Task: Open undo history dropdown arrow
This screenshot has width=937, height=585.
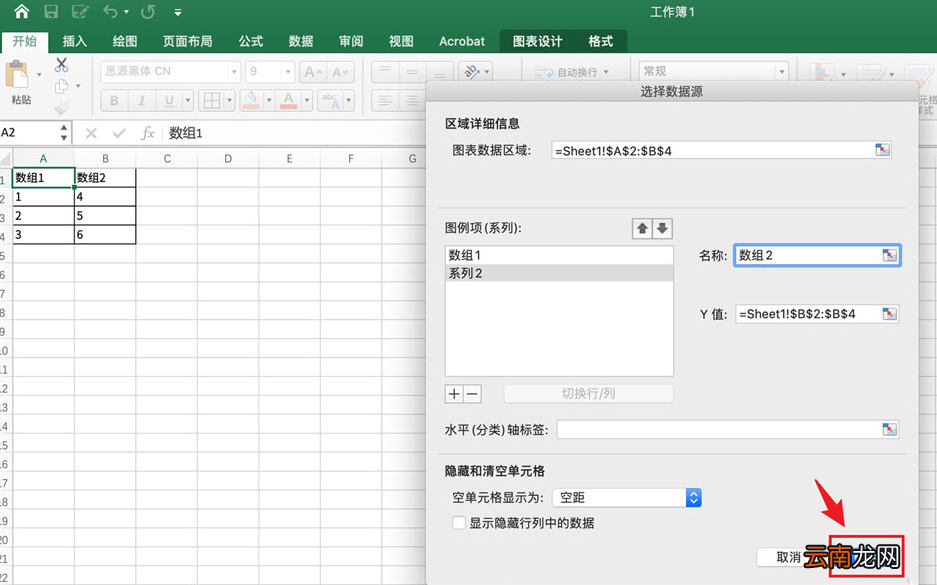Action: pos(126,12)
